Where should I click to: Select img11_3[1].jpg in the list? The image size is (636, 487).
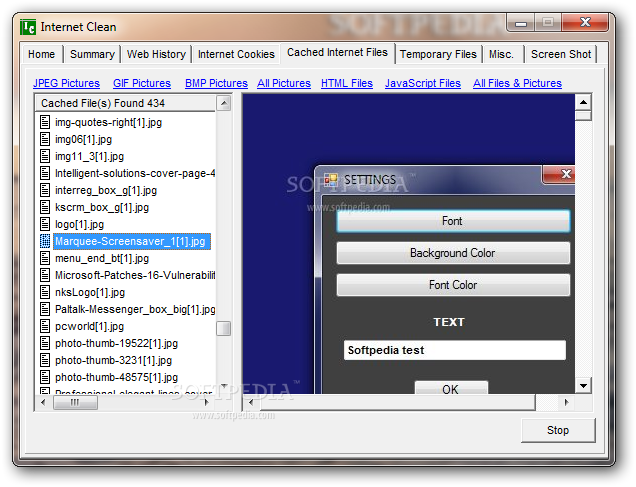click(90, 156)
